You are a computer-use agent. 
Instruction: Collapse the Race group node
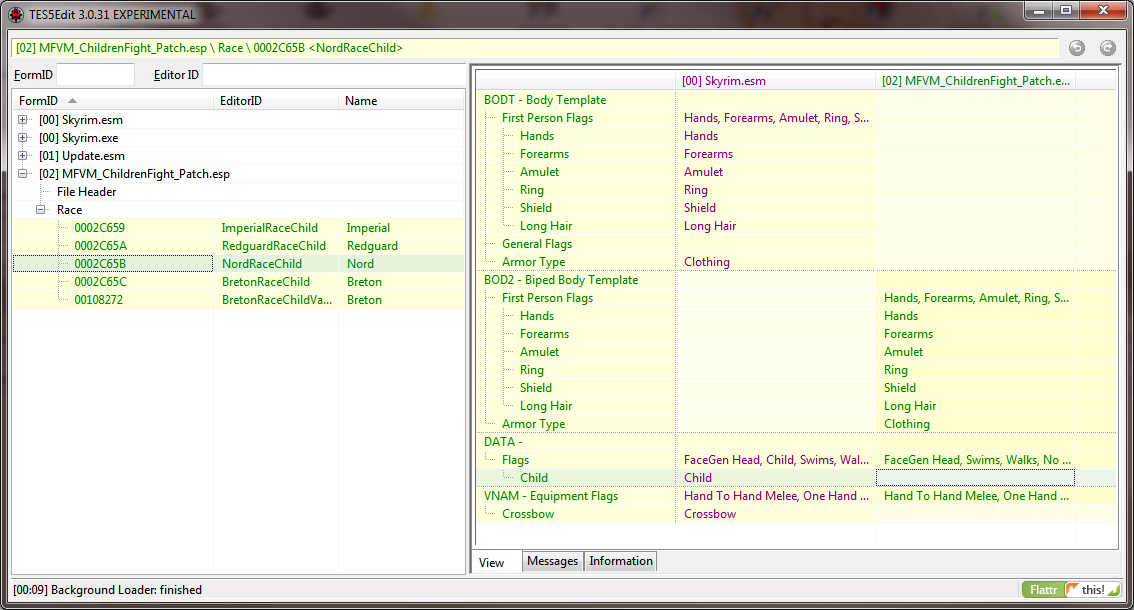(x=41, y=210)
